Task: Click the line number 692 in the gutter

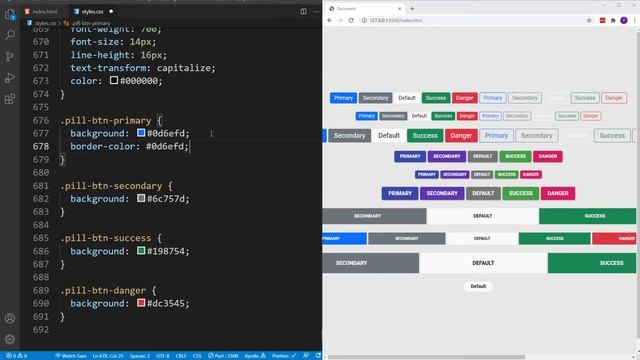Action: coord(41,329)
